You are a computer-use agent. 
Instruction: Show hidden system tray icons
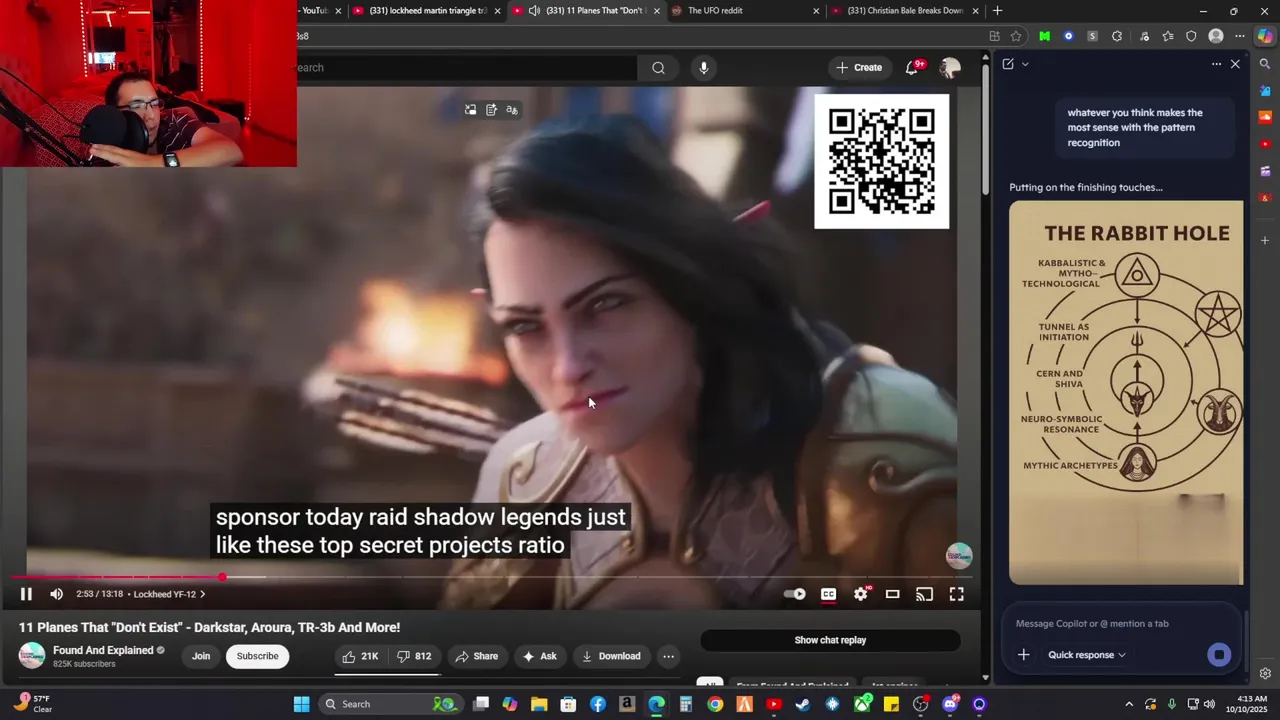pyautogui.click(x=1129, y=704)
